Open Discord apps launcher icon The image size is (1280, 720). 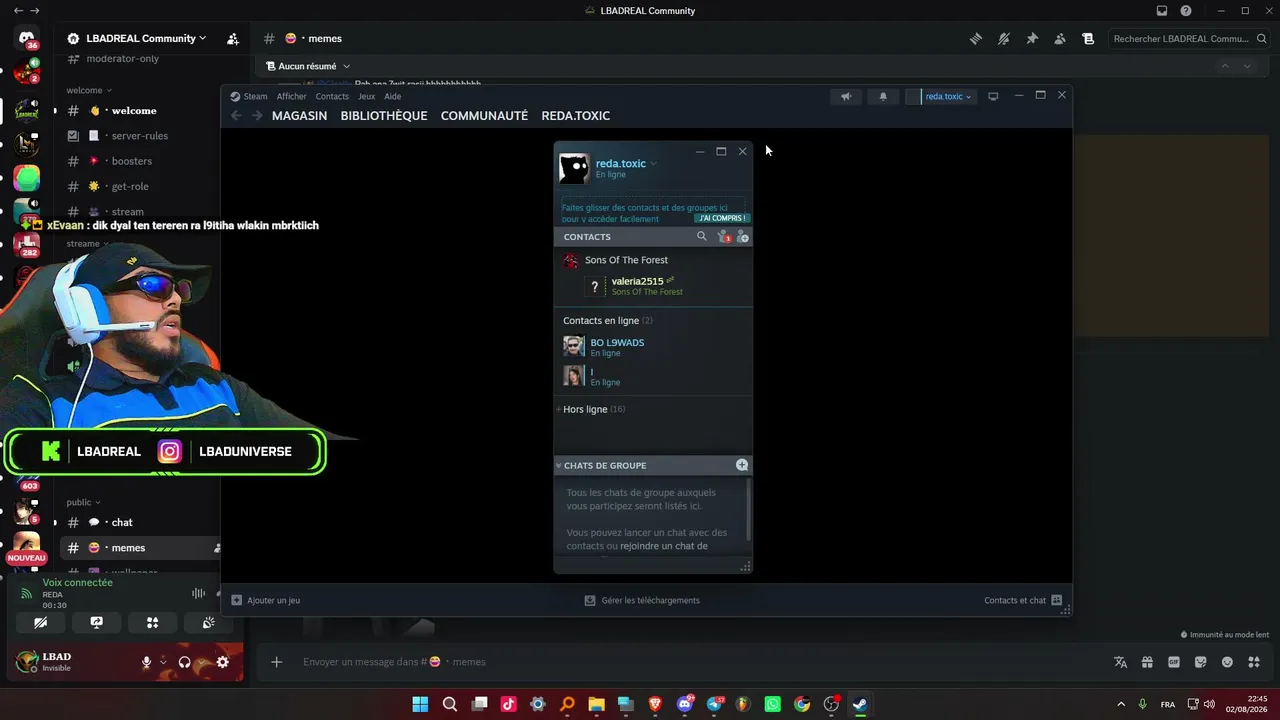click(1254, 662)
